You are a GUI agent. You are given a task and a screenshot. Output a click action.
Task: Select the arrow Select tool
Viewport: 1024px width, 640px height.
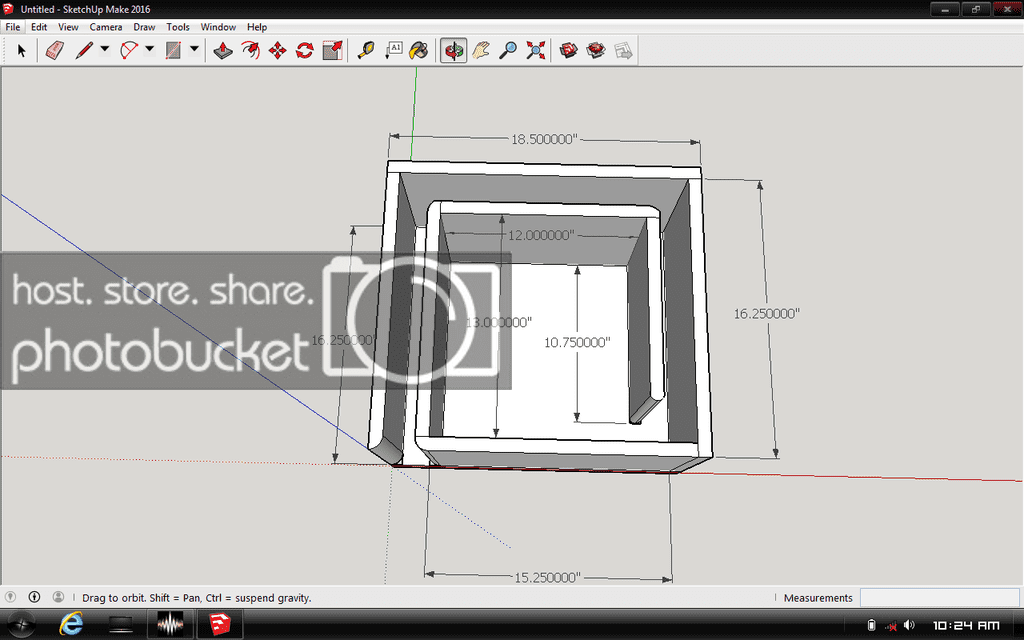(22, 50)
